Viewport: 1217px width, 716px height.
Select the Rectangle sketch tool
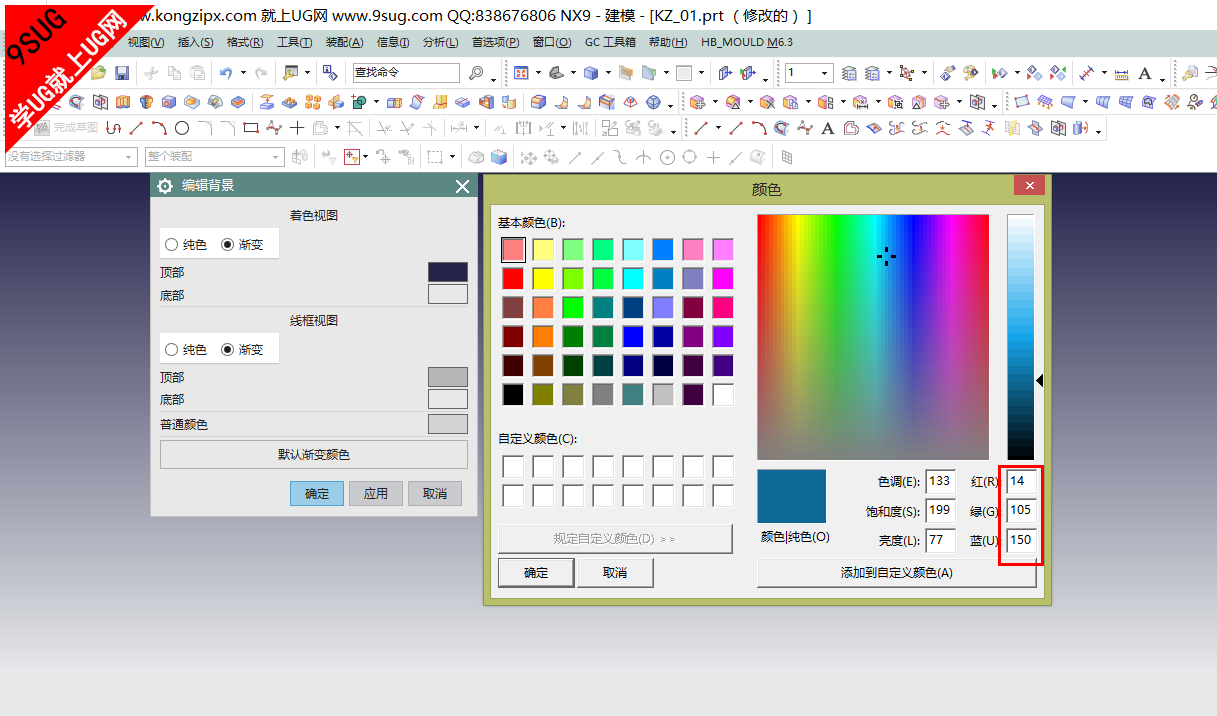[x=251, y=128]
